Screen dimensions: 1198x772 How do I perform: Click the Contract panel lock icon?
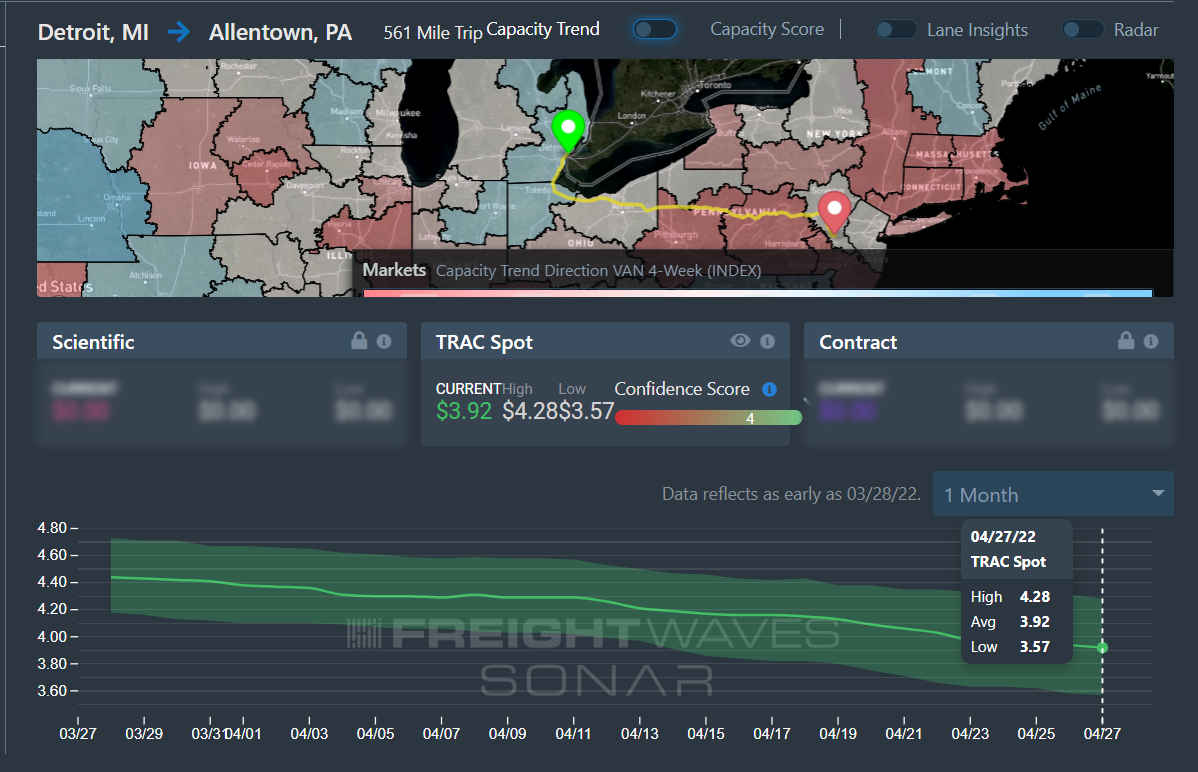1126,341
